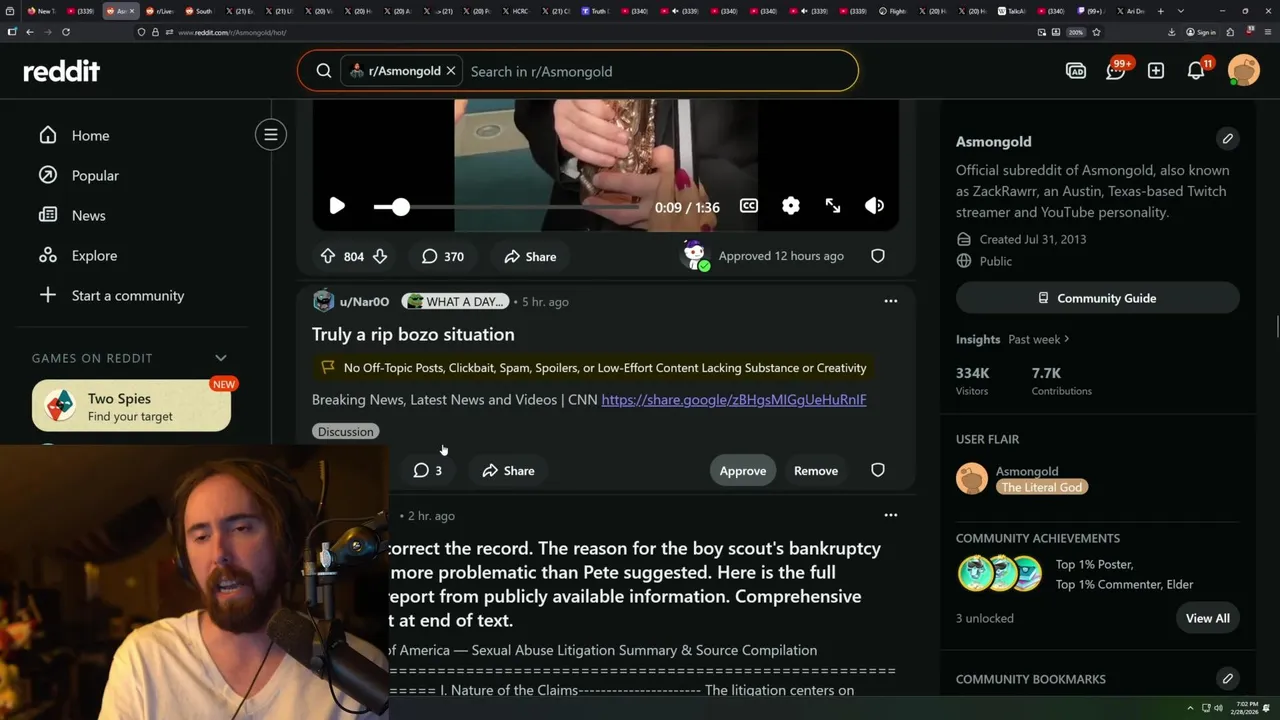Remove the r/Asmongold search filter
Screen dimensions: 1280x720
click(x=451, y=71)
